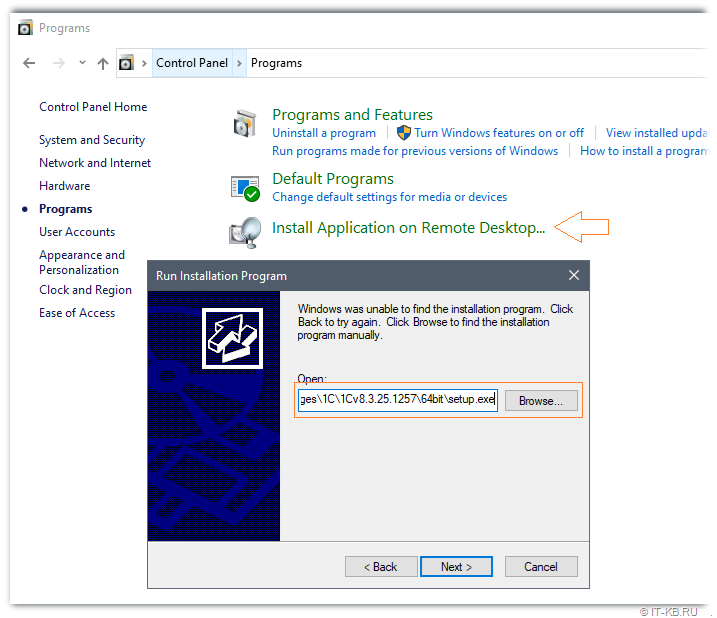The height and width of the screenshot is (618, 717).
Task: Click the Default Programs icon
Action: pyautogui.click(x=245, y=188)
